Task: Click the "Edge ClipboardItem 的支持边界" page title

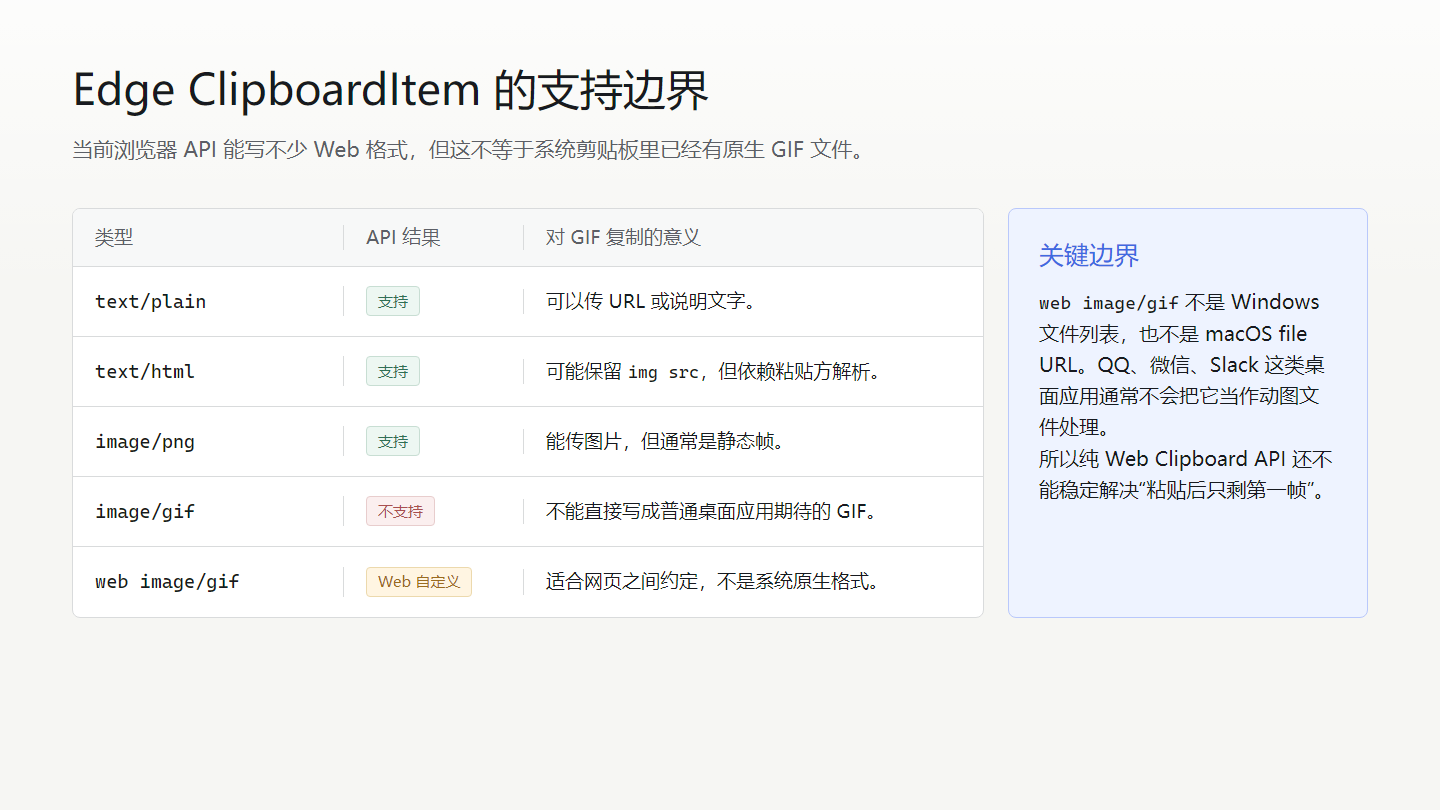Action: (x=391, y=90)
